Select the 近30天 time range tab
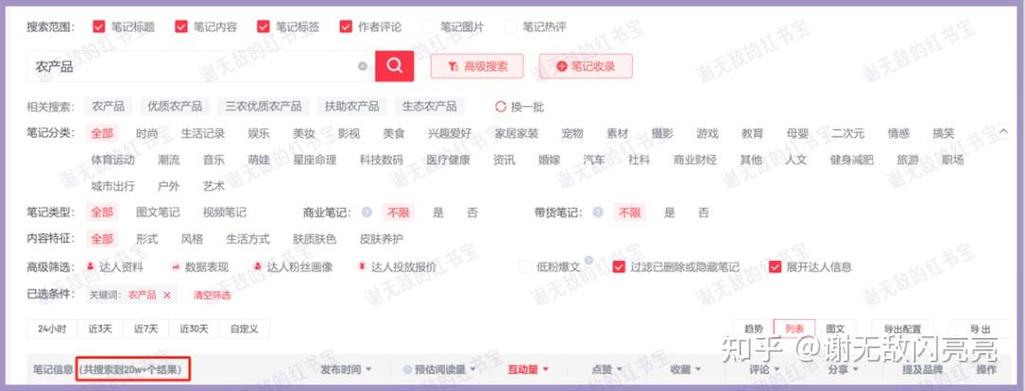 click(x=194, y=329)
